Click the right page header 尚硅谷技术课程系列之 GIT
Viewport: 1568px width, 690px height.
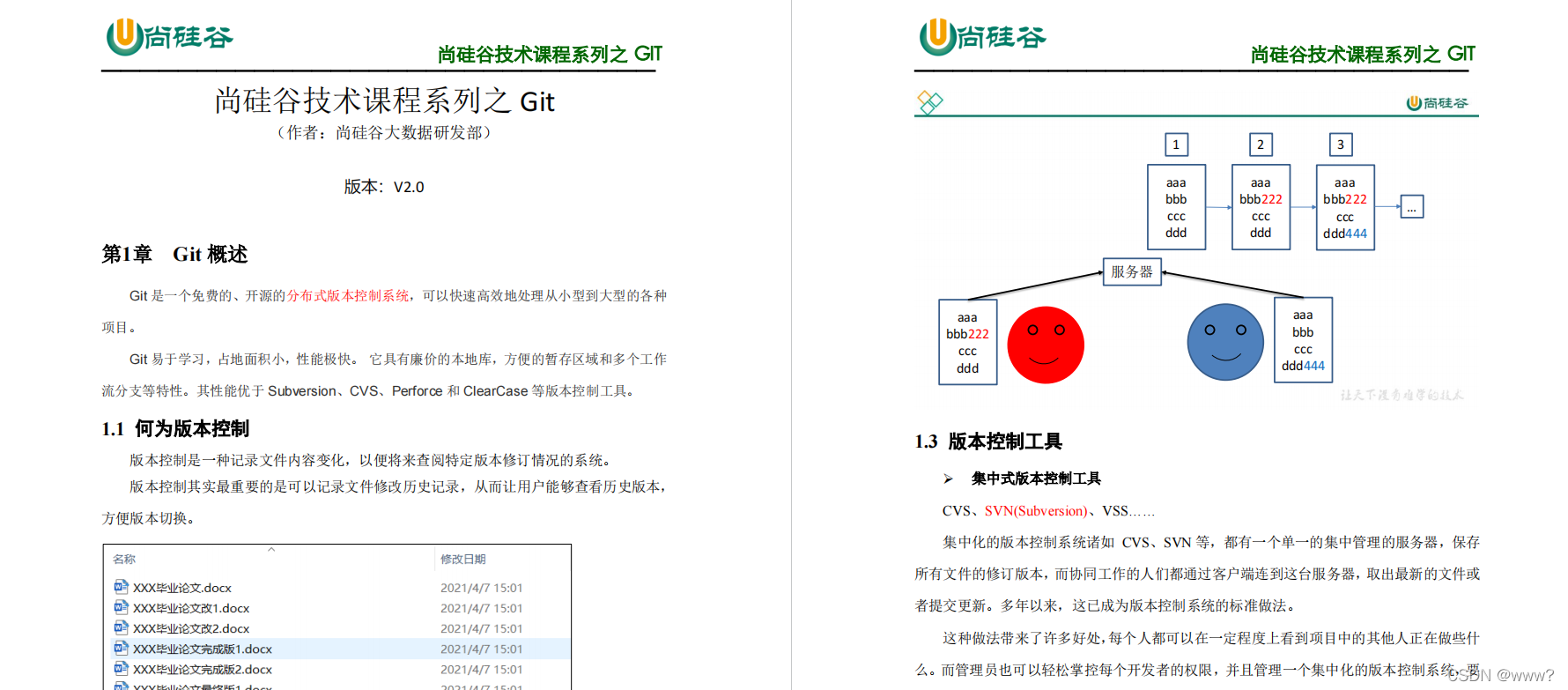click(1363, 55)
